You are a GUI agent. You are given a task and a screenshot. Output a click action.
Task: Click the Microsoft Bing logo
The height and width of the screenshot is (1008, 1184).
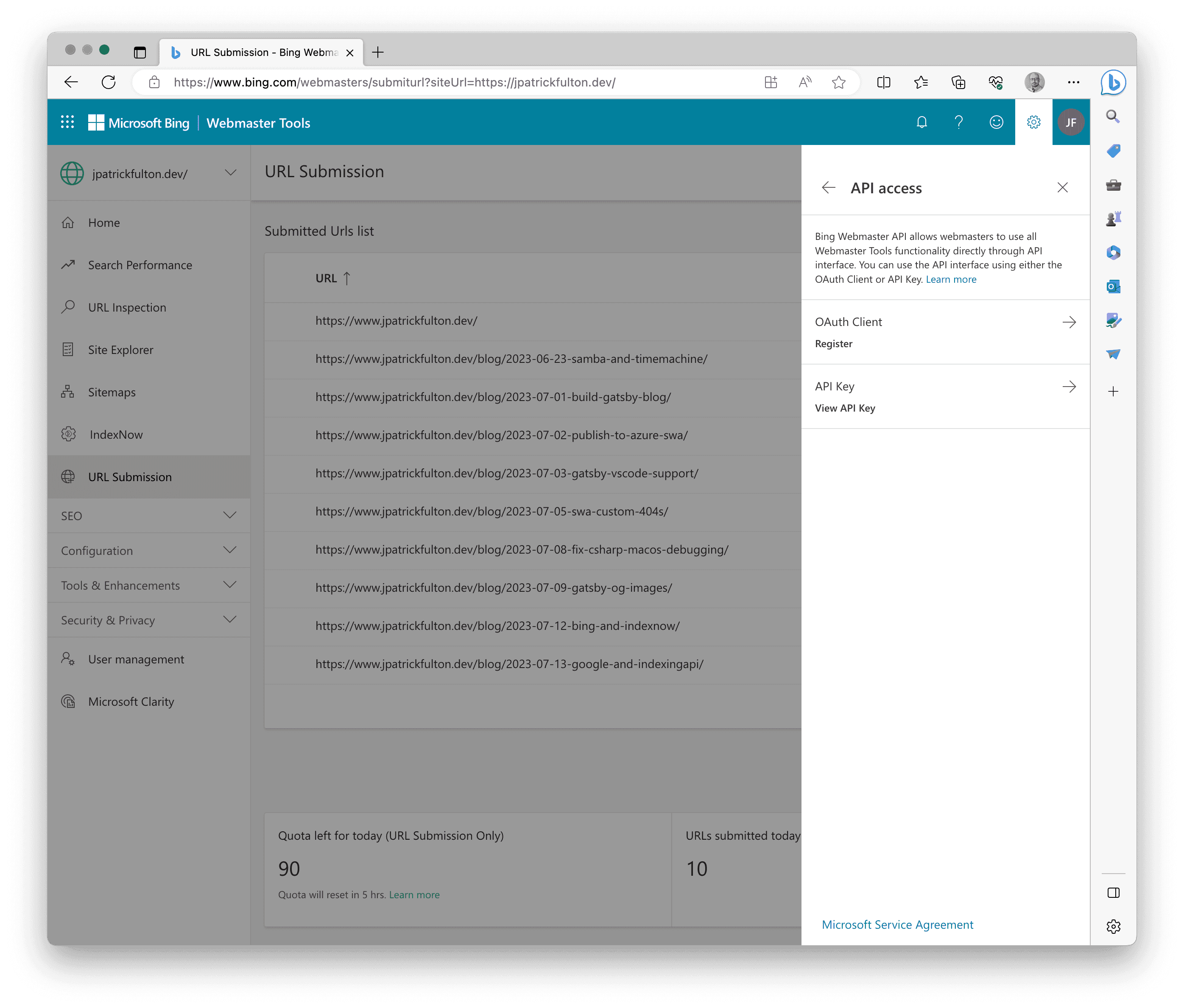click(x=139, y=123)
